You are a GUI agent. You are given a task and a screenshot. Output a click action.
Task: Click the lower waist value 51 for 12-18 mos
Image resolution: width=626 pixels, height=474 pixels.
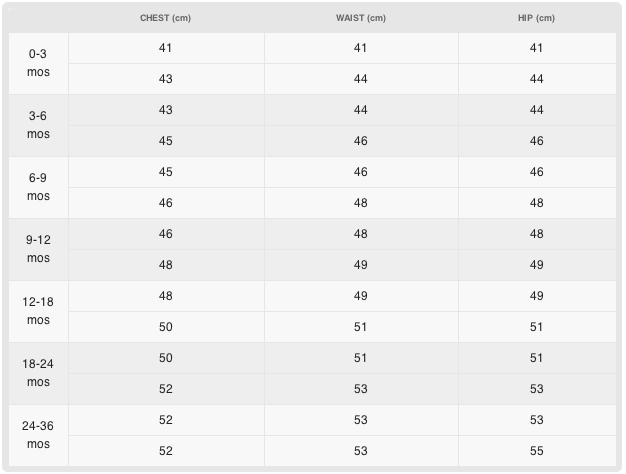(x=360, y=327)
